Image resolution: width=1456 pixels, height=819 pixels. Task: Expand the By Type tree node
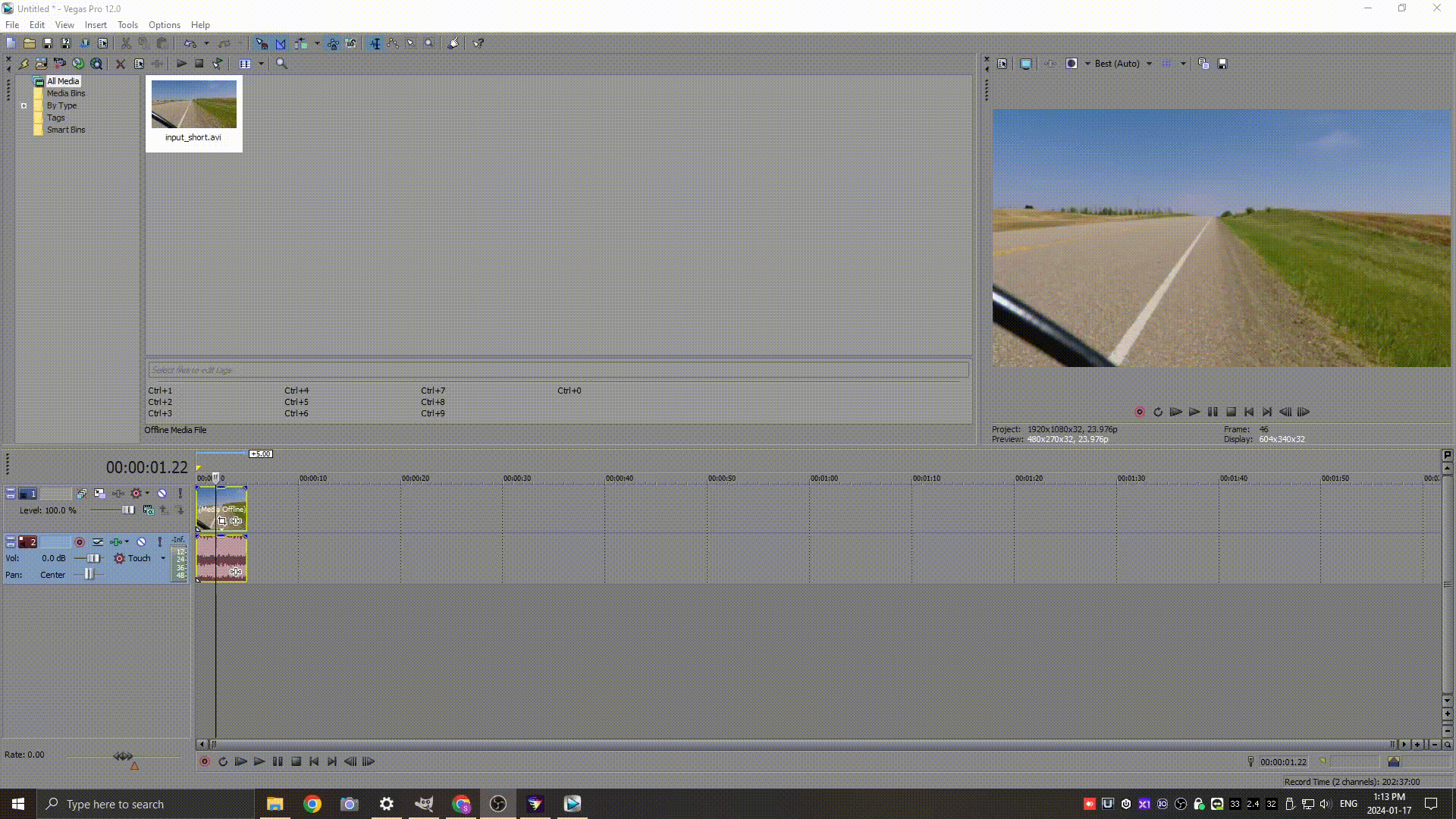24,106
